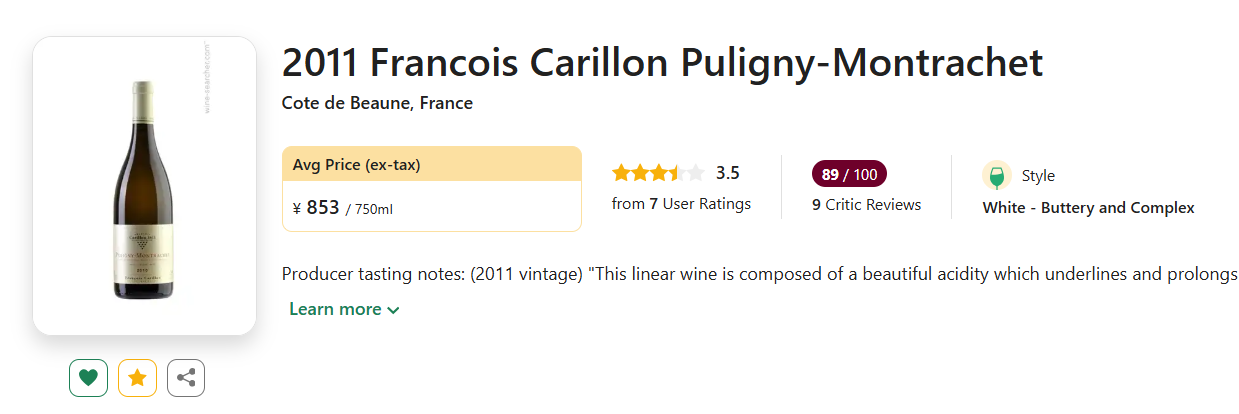Image resolution: width=1239 pixels, height=414 pixels.
Task: Open the 9 Critic Reviews link
Action: pos(866,205)
